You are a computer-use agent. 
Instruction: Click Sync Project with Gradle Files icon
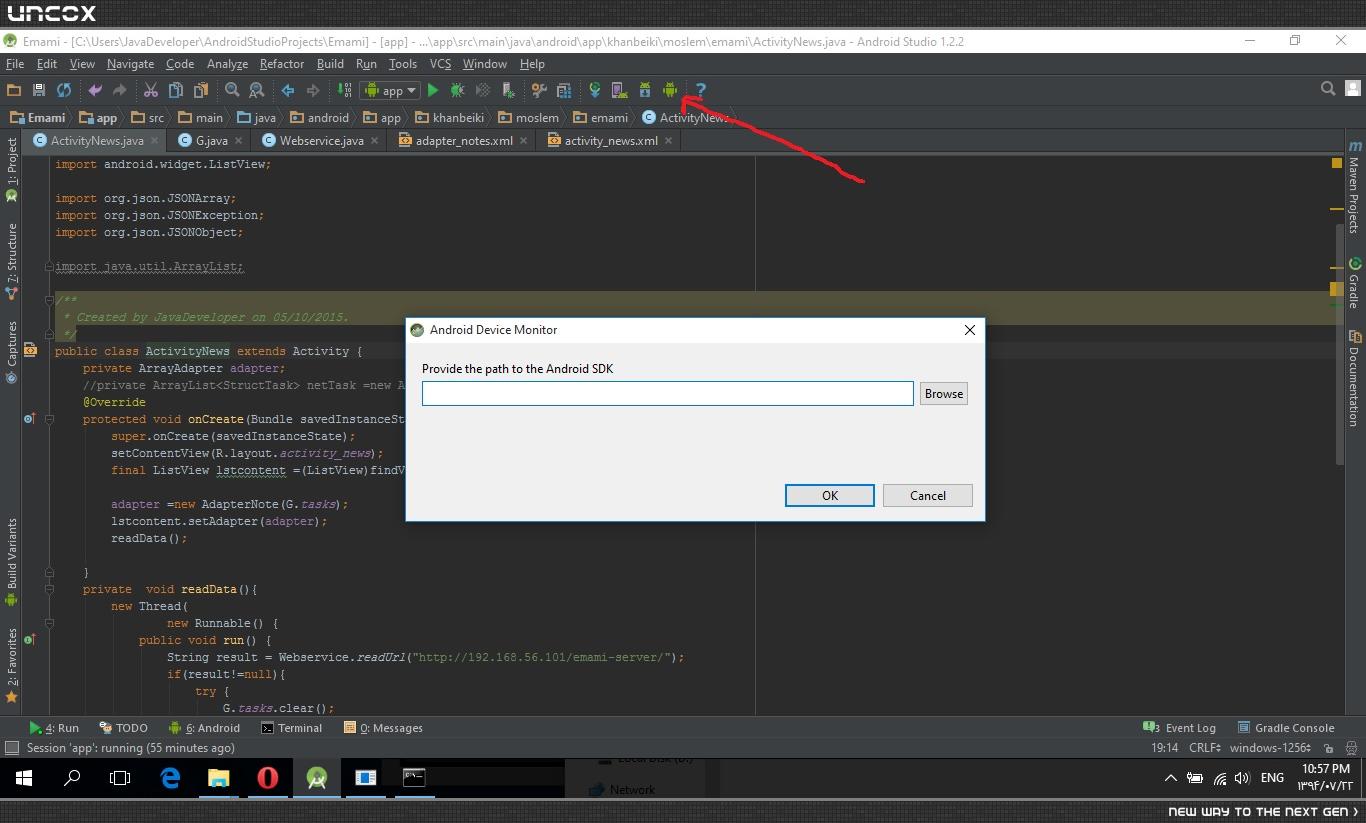[594, 90]
